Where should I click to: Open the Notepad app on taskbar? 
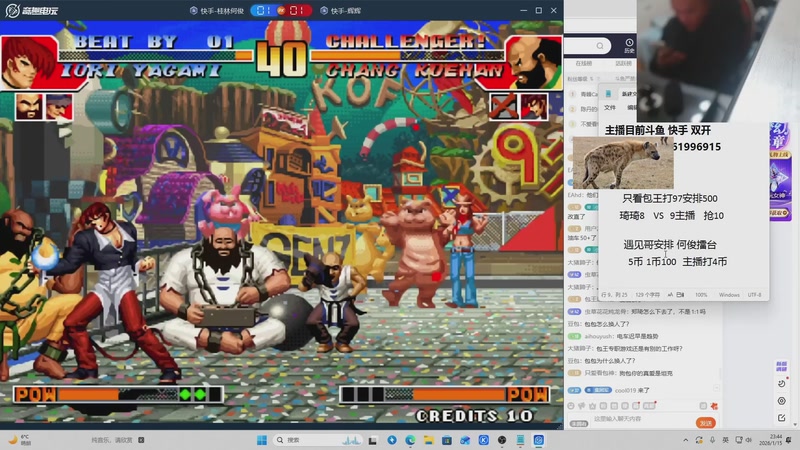click(x=520, y=440)
